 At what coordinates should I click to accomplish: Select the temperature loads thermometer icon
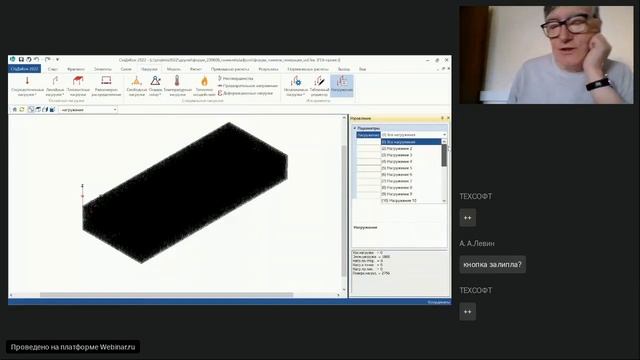(178, 86)
